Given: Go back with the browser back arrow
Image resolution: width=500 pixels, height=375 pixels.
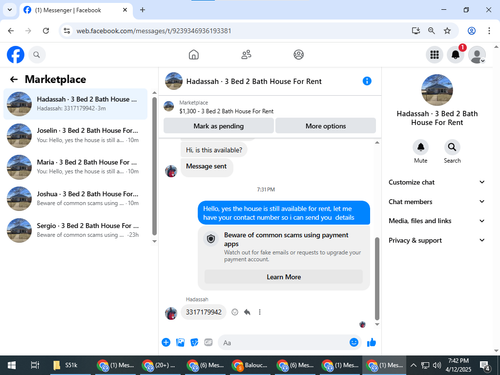Looking at the screenshot, I should 11,31.
